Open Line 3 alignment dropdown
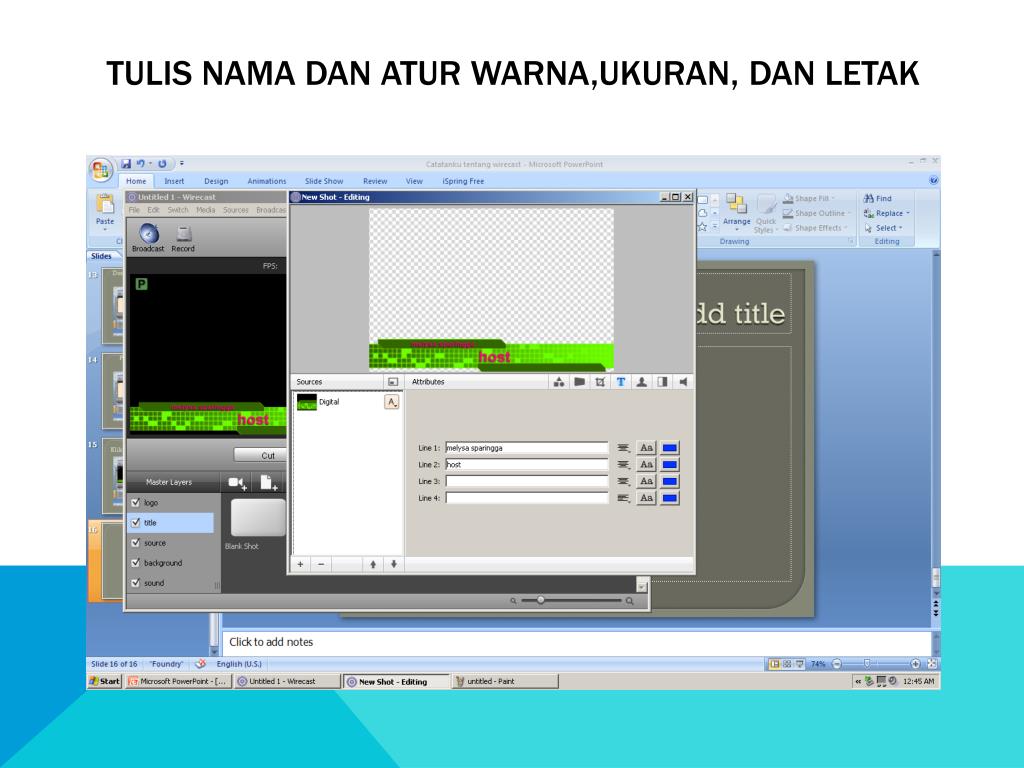This screenshot has height=768, width=1024. 624,481
